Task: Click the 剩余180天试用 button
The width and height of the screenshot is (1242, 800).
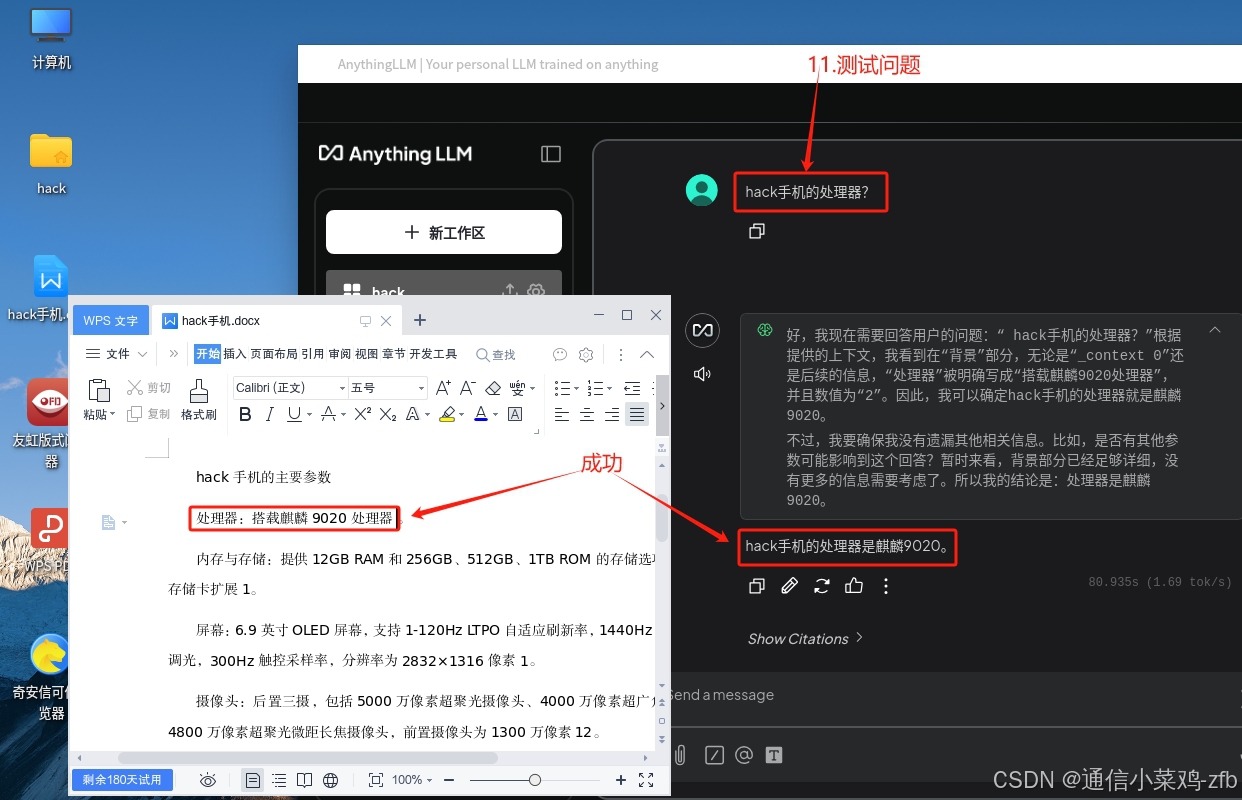Action: tap(123, 780)
